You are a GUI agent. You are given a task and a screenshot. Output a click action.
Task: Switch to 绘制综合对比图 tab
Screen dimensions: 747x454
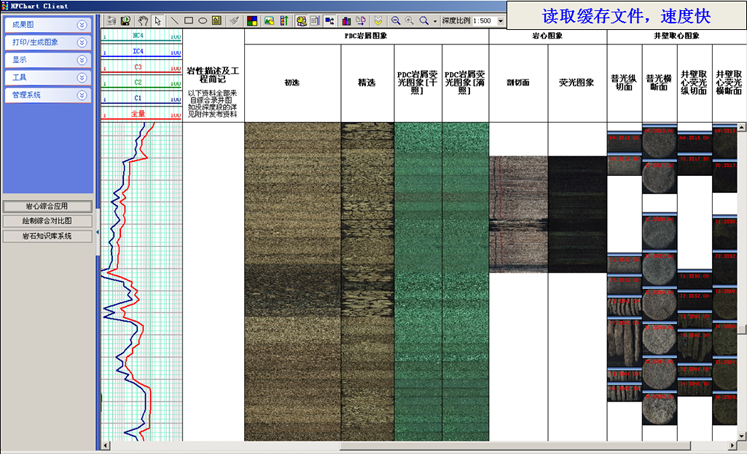tap(47, 221)
